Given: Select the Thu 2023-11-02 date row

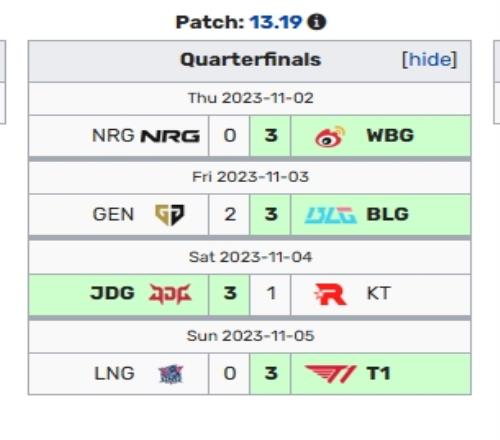Looking at the screenshot, I should (x=250, y=99).
